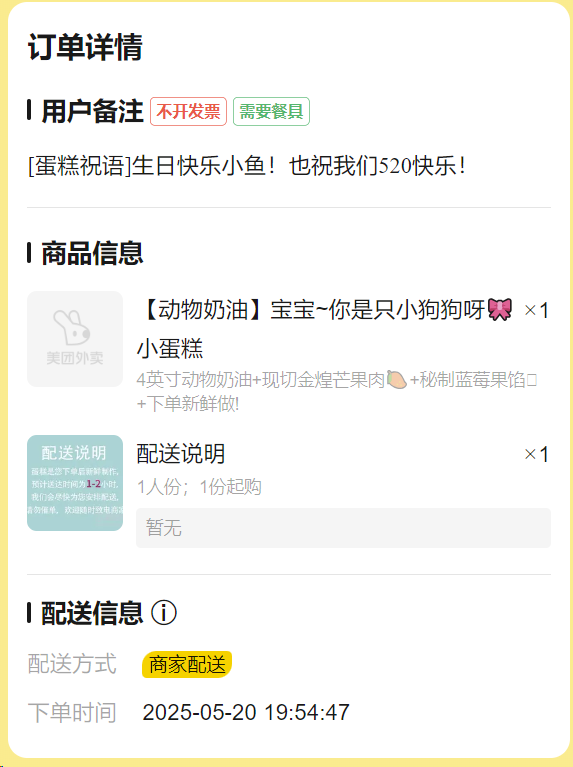Click the 商家配送 yellow badge
Screen dimensions: 573x767
tap(187, 665)
